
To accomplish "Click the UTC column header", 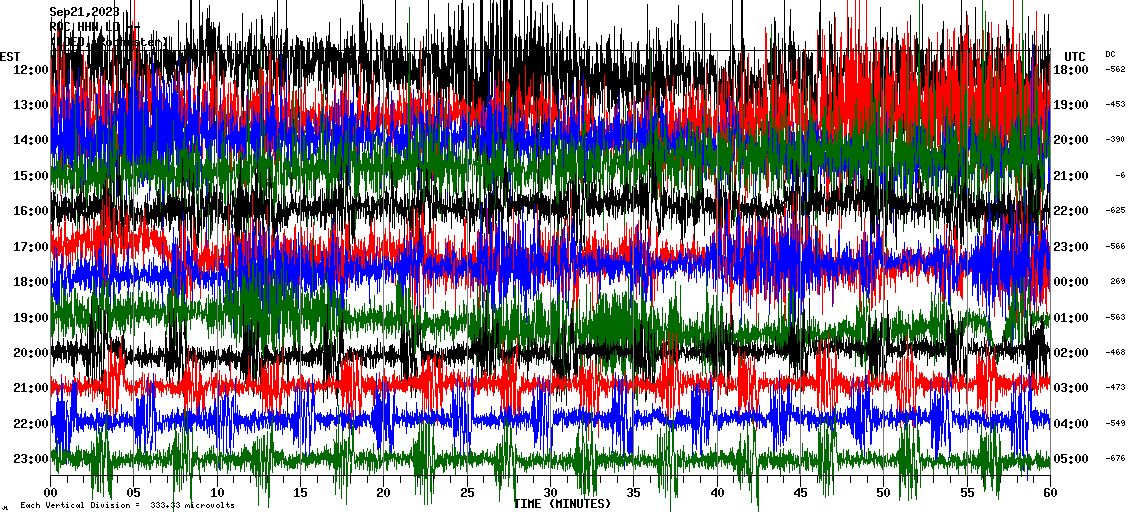I will pos(1074,56).
